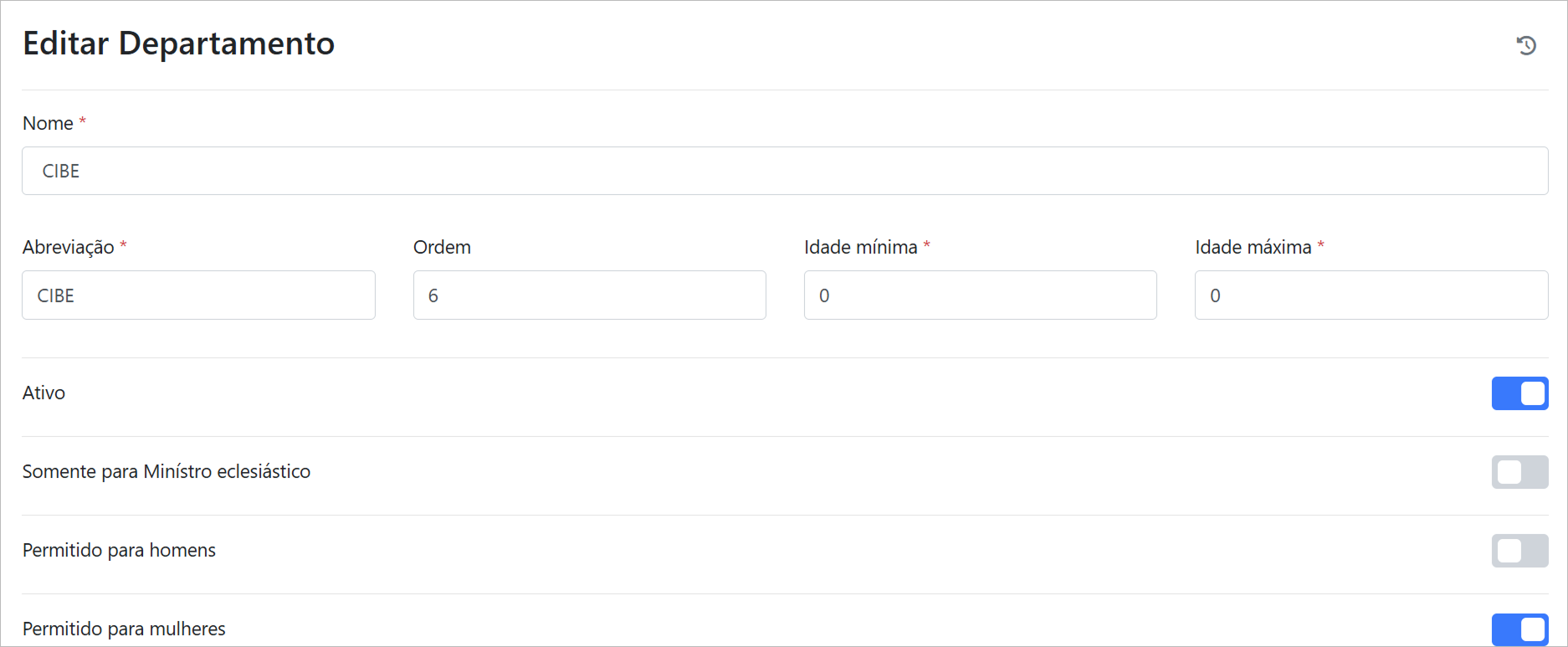Select the Ordem number field
The width and height of the screenshot is (1568, 647).
(589, 295)
